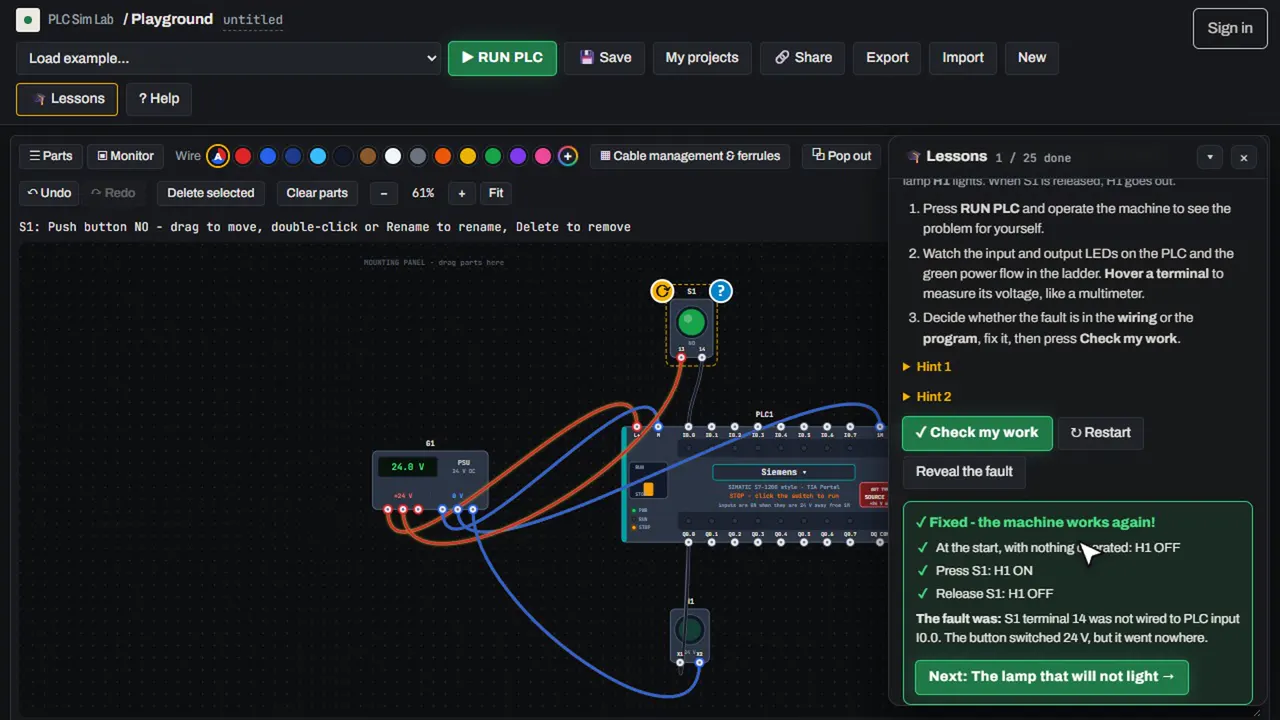Click S1 terminal 13

point(682,357)
